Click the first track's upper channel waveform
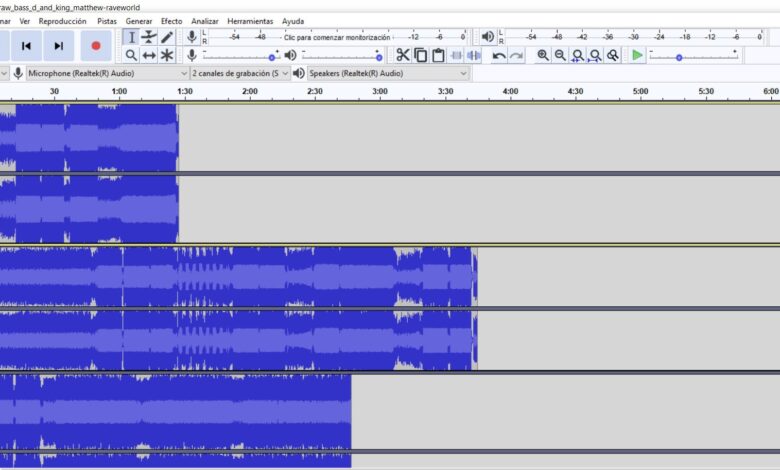Viewport: 780px width, 470px height. coord(89,138)
